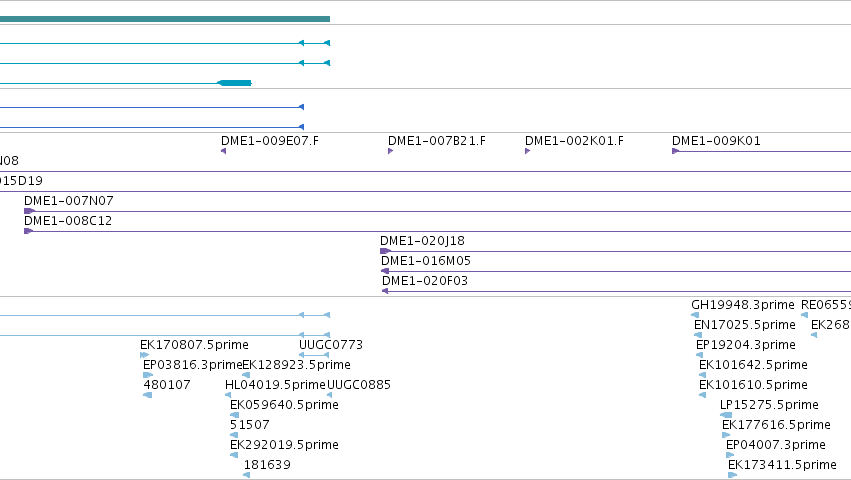851x480 pixels.
Task: Click the purple arrowhead of DME1-020F03
Action: click(x=385, y=291)
